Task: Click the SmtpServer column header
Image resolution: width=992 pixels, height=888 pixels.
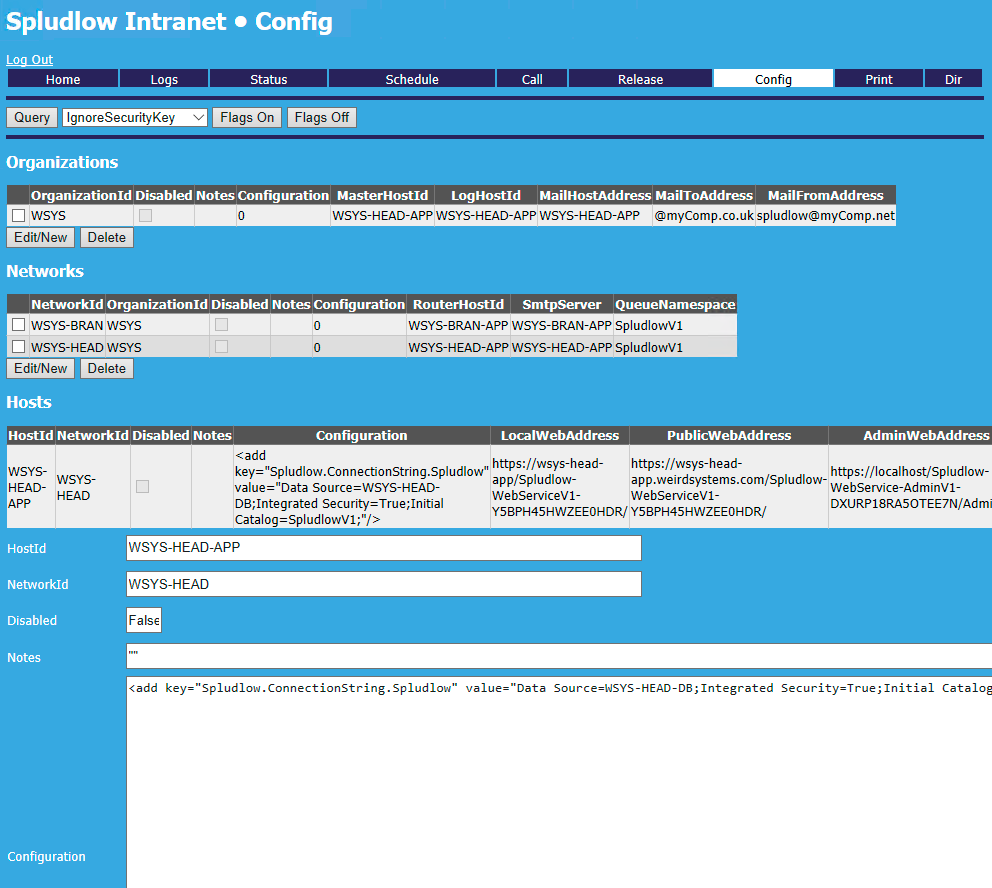Action: [x=562, y=304]
